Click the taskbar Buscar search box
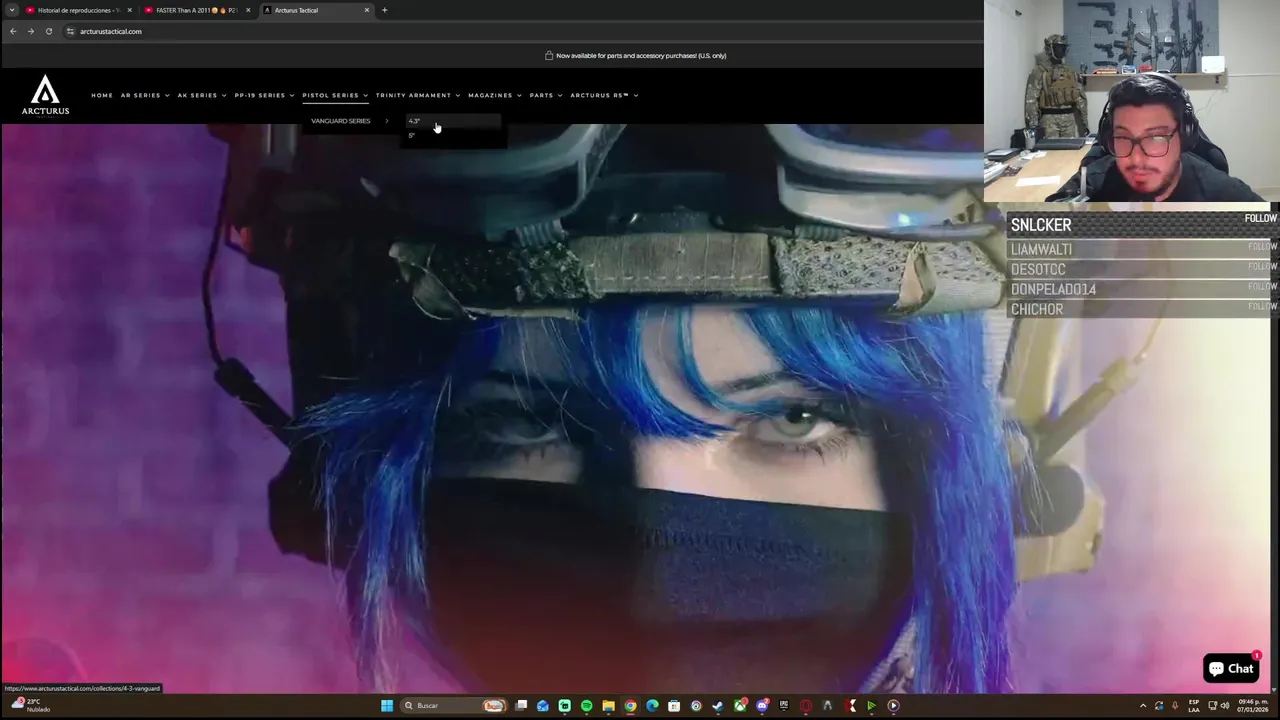Screen dimensions: 1280x720 point(453,706)
